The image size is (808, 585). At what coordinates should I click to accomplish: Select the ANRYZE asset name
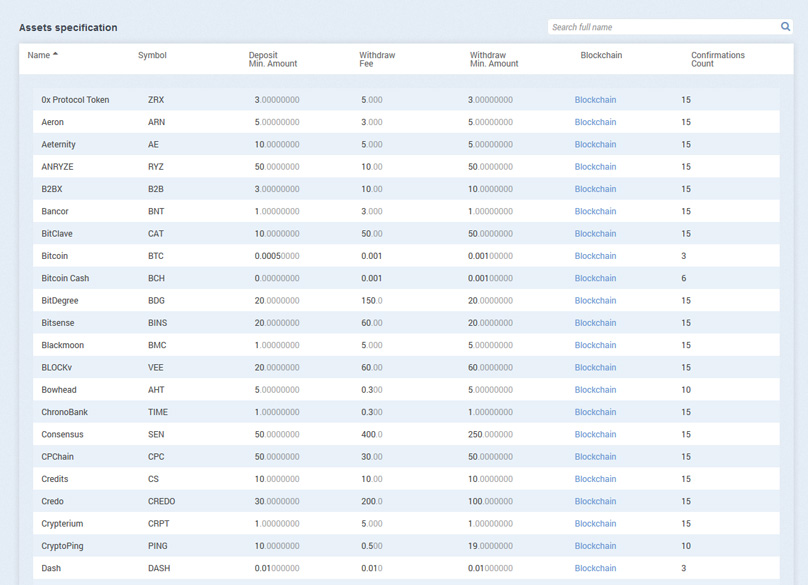click(x=57, y=167)
